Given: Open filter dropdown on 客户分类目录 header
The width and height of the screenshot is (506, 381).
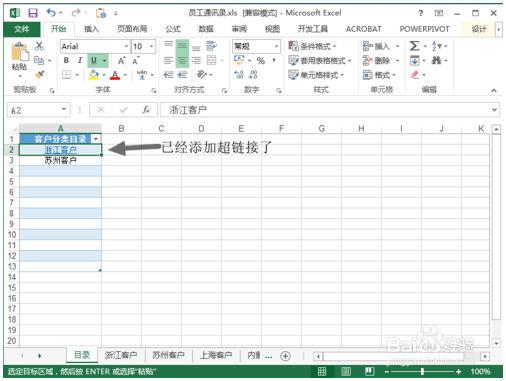Looking at the screenshot, I should (96, 139).
